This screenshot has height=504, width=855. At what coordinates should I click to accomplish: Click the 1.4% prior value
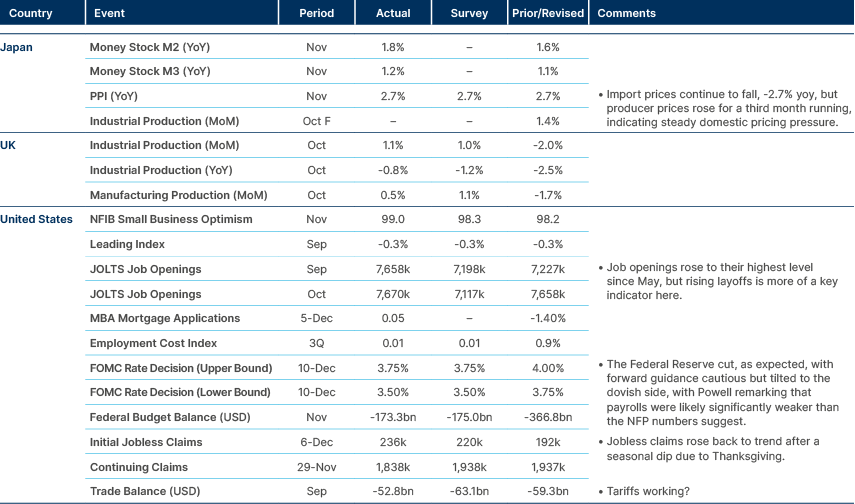coord(548,121)
